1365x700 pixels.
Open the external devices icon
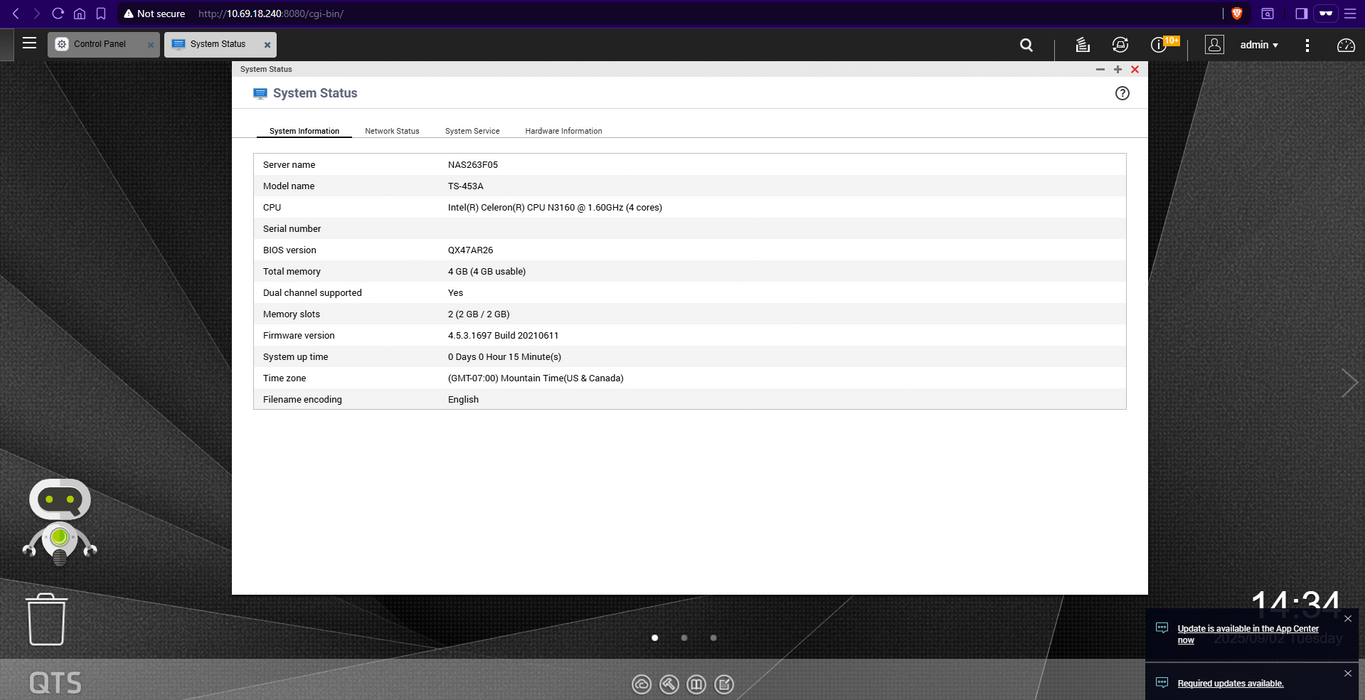click(x=1120, y=45)
